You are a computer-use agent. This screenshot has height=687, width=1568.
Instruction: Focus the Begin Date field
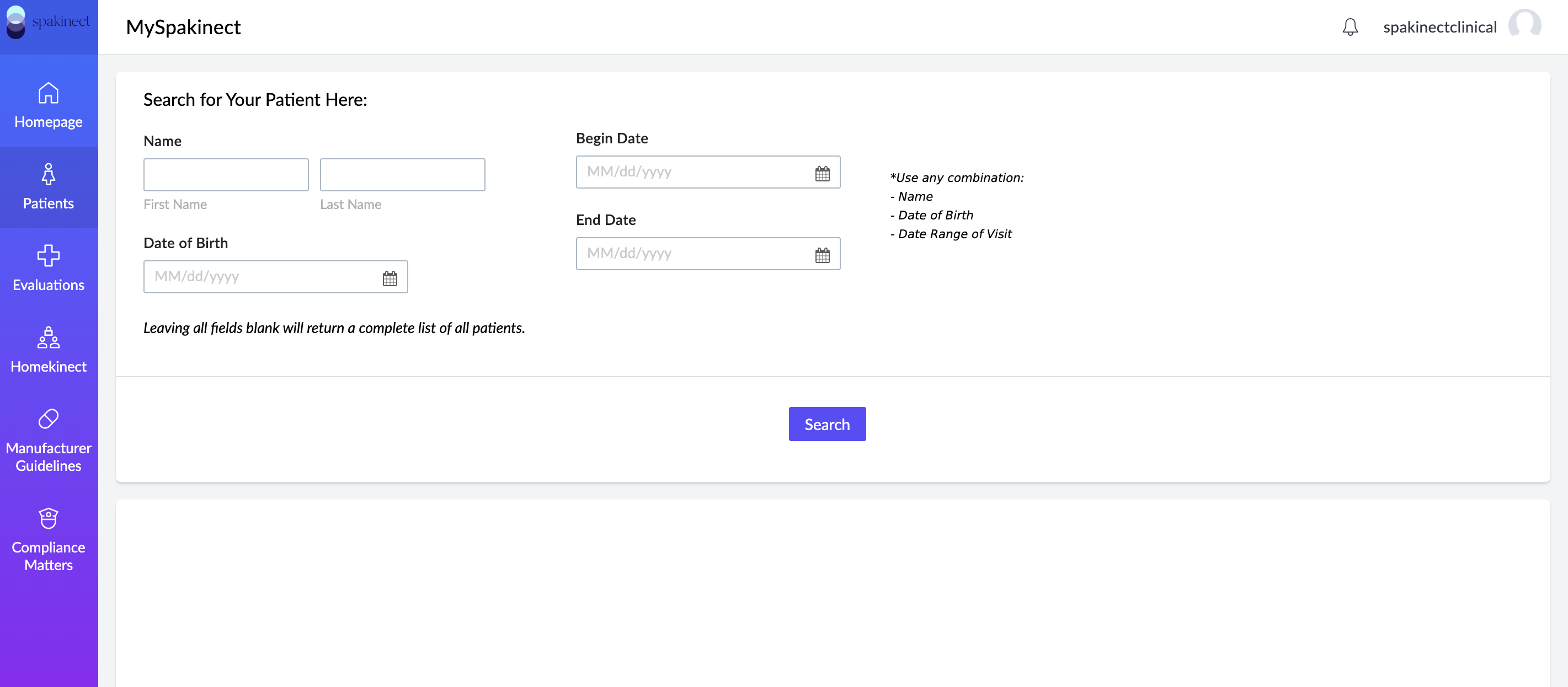708,172
